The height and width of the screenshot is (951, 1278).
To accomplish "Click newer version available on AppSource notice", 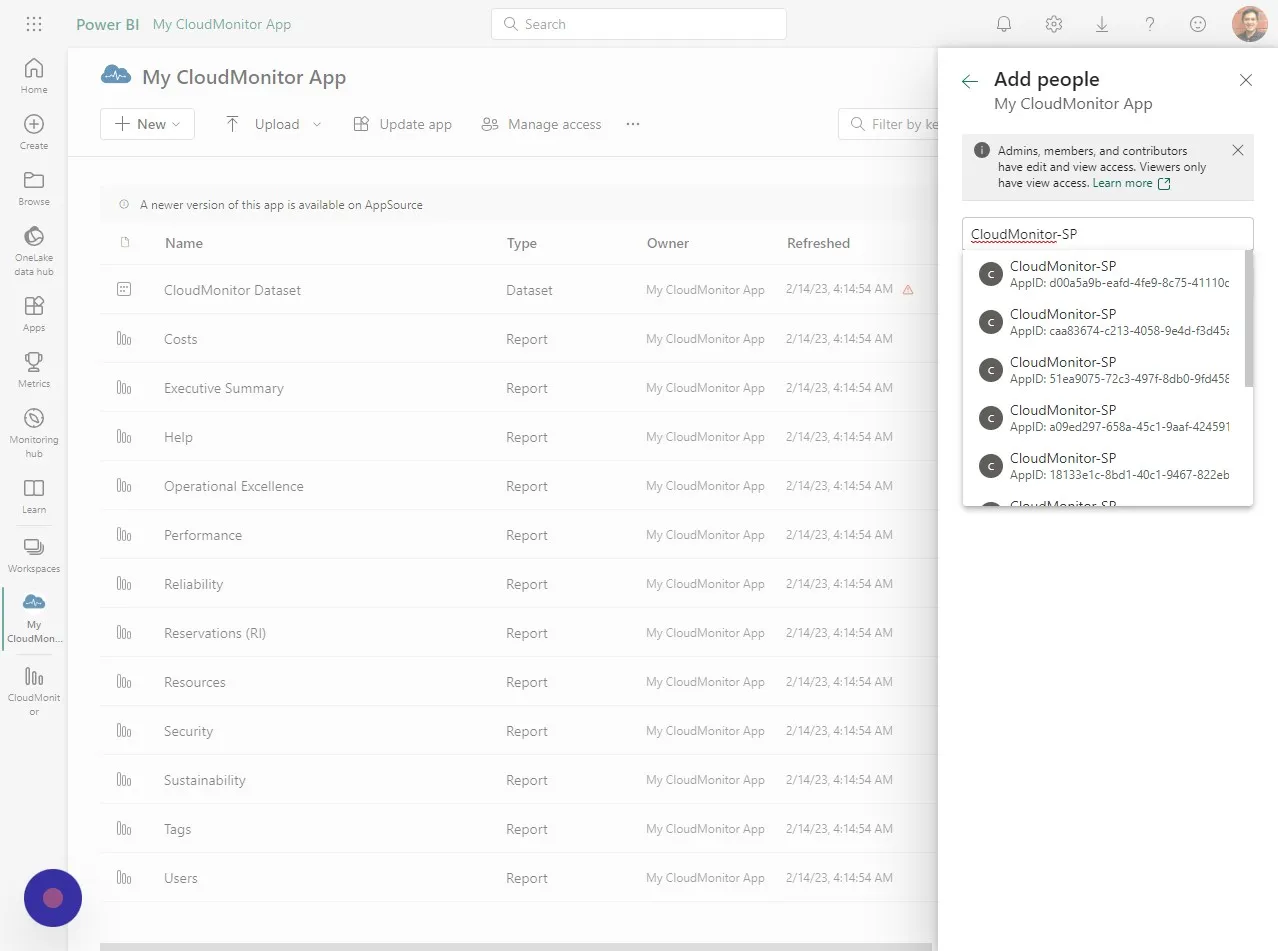I will tap(281, 205).
